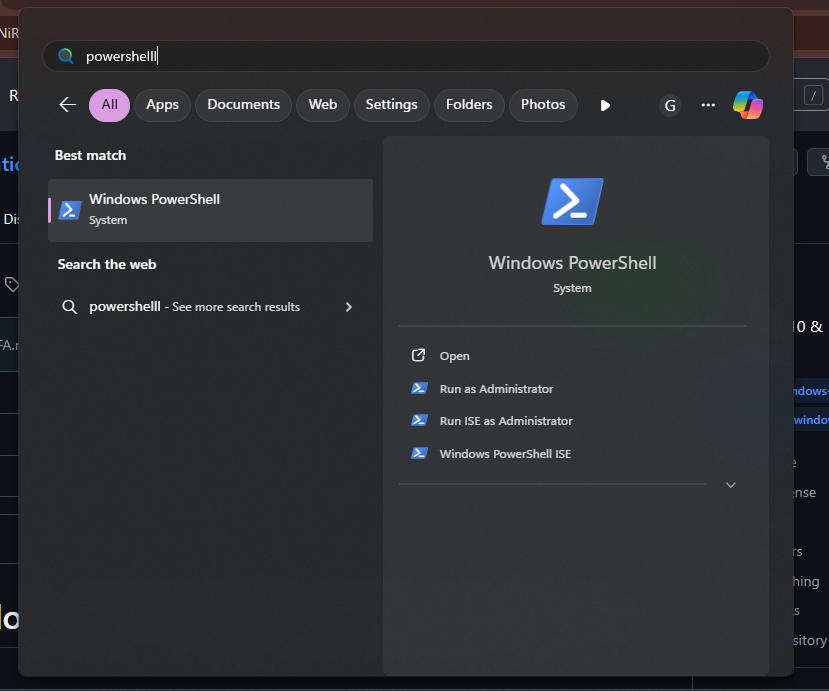The width and height of the screenshot is (829, 691).
Task: Click the back arrow in search panel
Action: tap(68, 105)
